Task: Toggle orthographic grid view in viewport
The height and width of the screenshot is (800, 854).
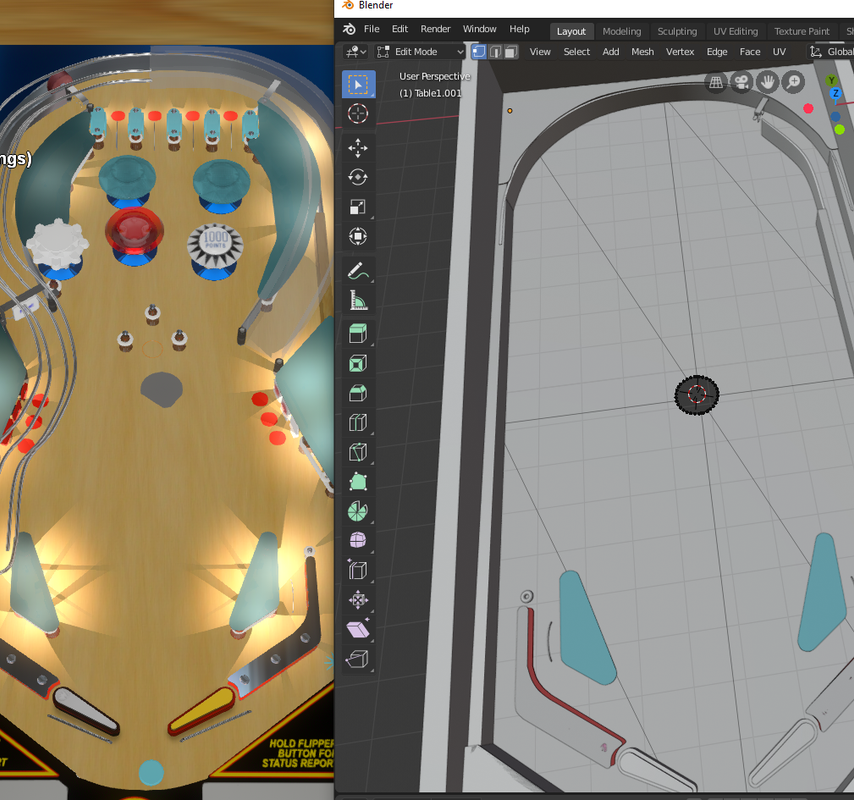Action: tap(716, 82)
